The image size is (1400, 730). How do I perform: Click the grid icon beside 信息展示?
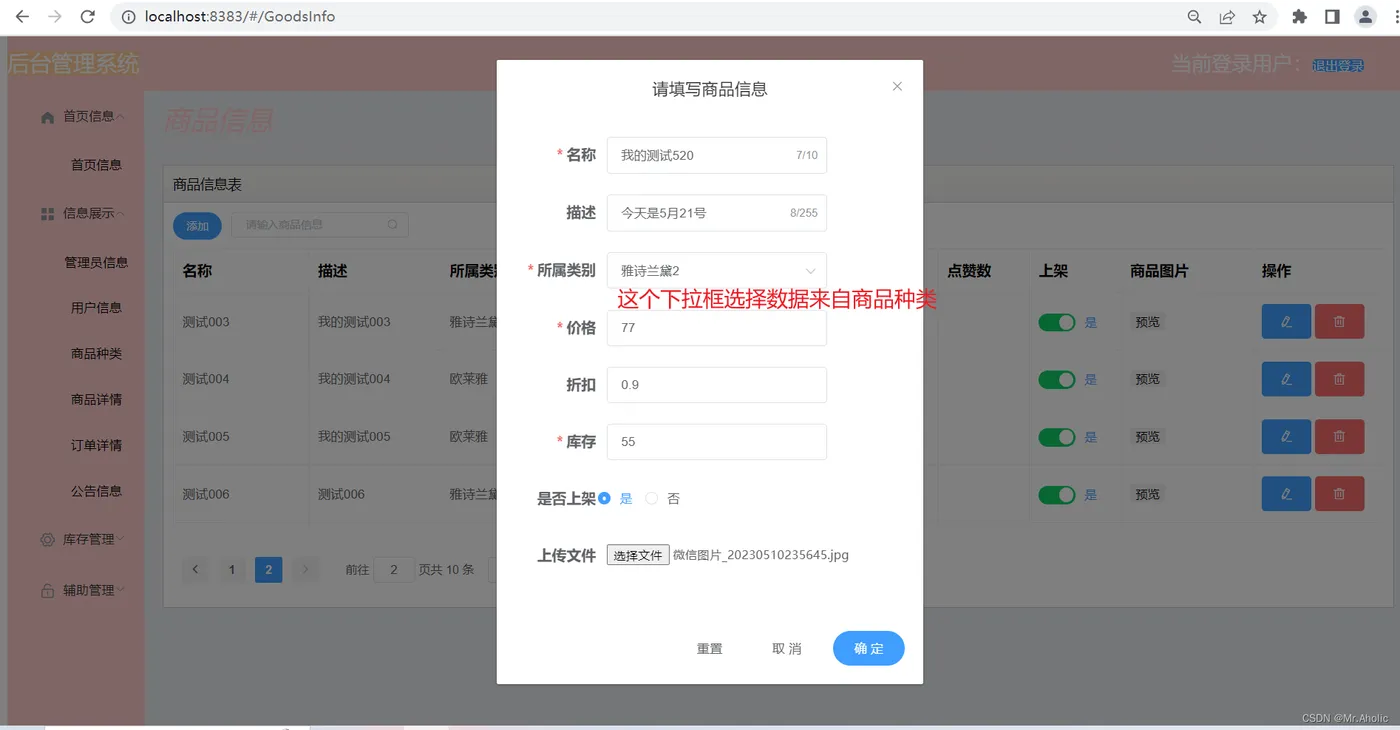[47, 214]
